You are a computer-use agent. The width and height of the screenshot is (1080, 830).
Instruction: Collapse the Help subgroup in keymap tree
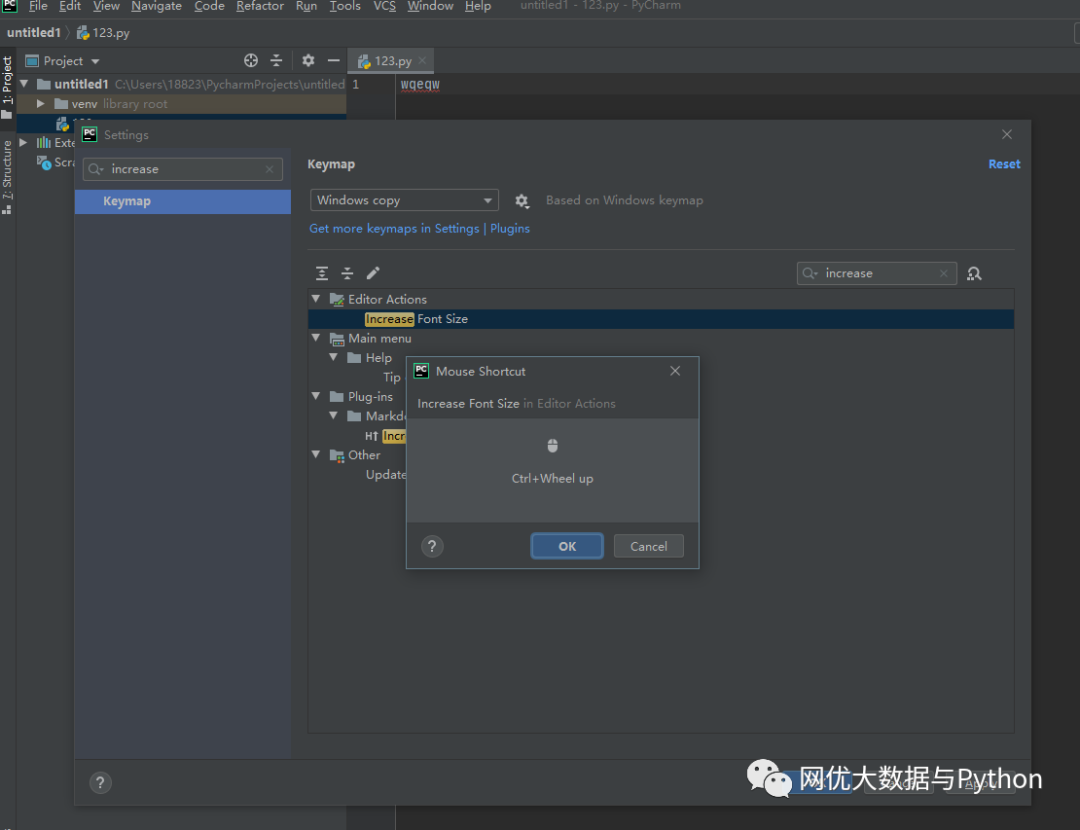[x=334, y=357]
